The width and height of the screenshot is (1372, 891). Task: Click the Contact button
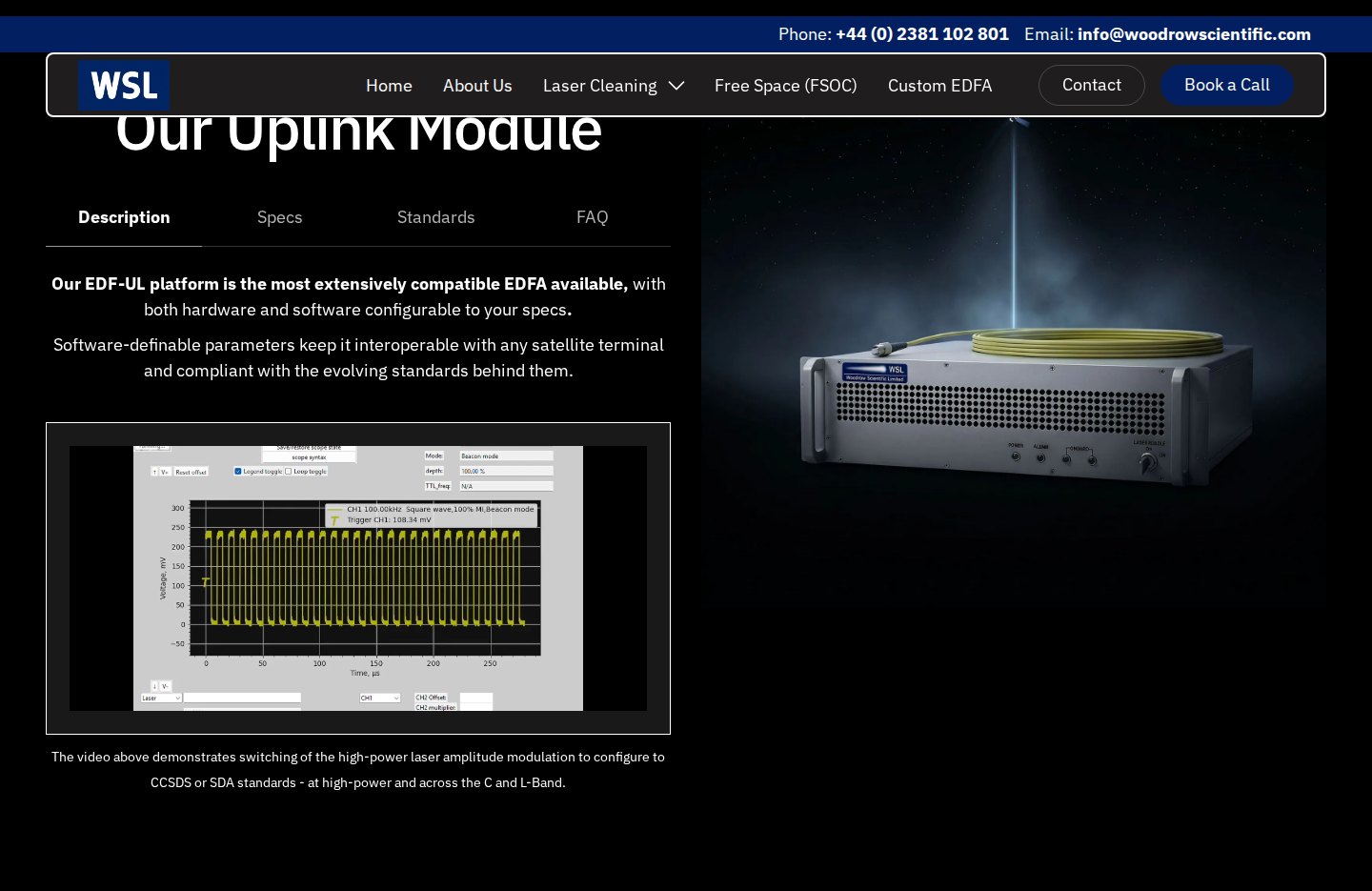click(x=1092, y=85)
